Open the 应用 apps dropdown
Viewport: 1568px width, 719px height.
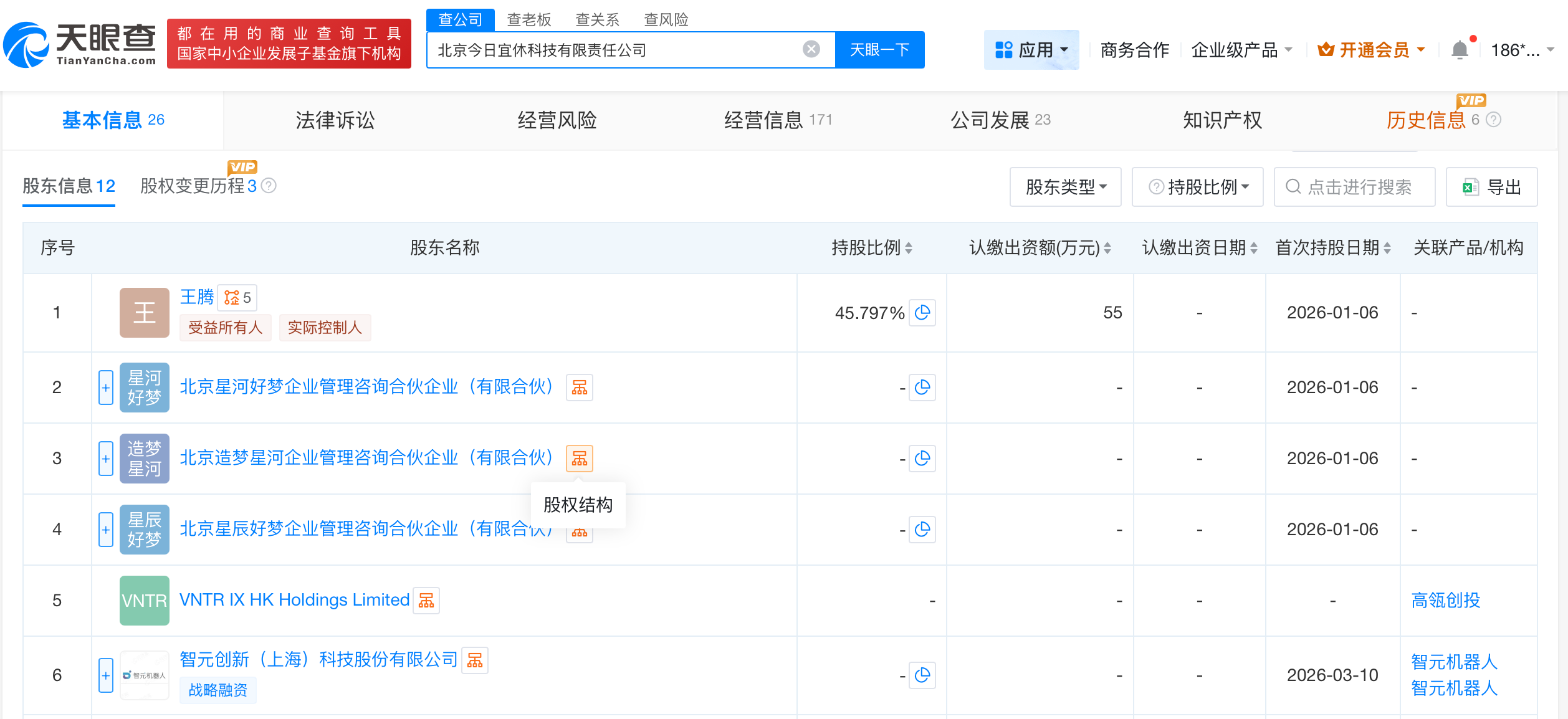coord(1031,50)
